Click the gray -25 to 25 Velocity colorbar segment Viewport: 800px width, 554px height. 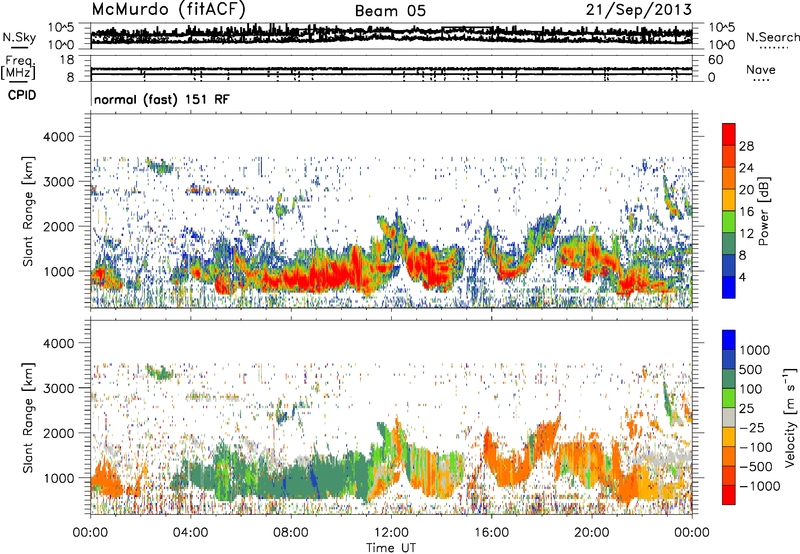click(729, 417)
